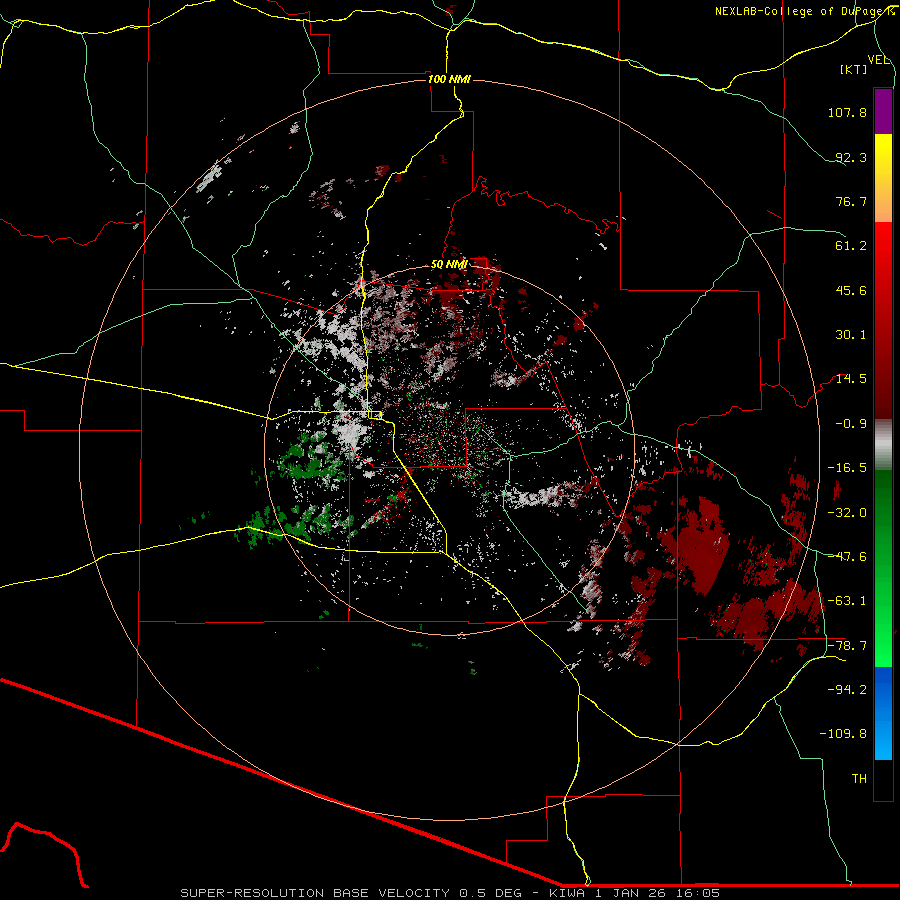This screenshot has height=900, width=900.
Task: Click the purple segment of the velocity color bar
Action: click(883, 111)
